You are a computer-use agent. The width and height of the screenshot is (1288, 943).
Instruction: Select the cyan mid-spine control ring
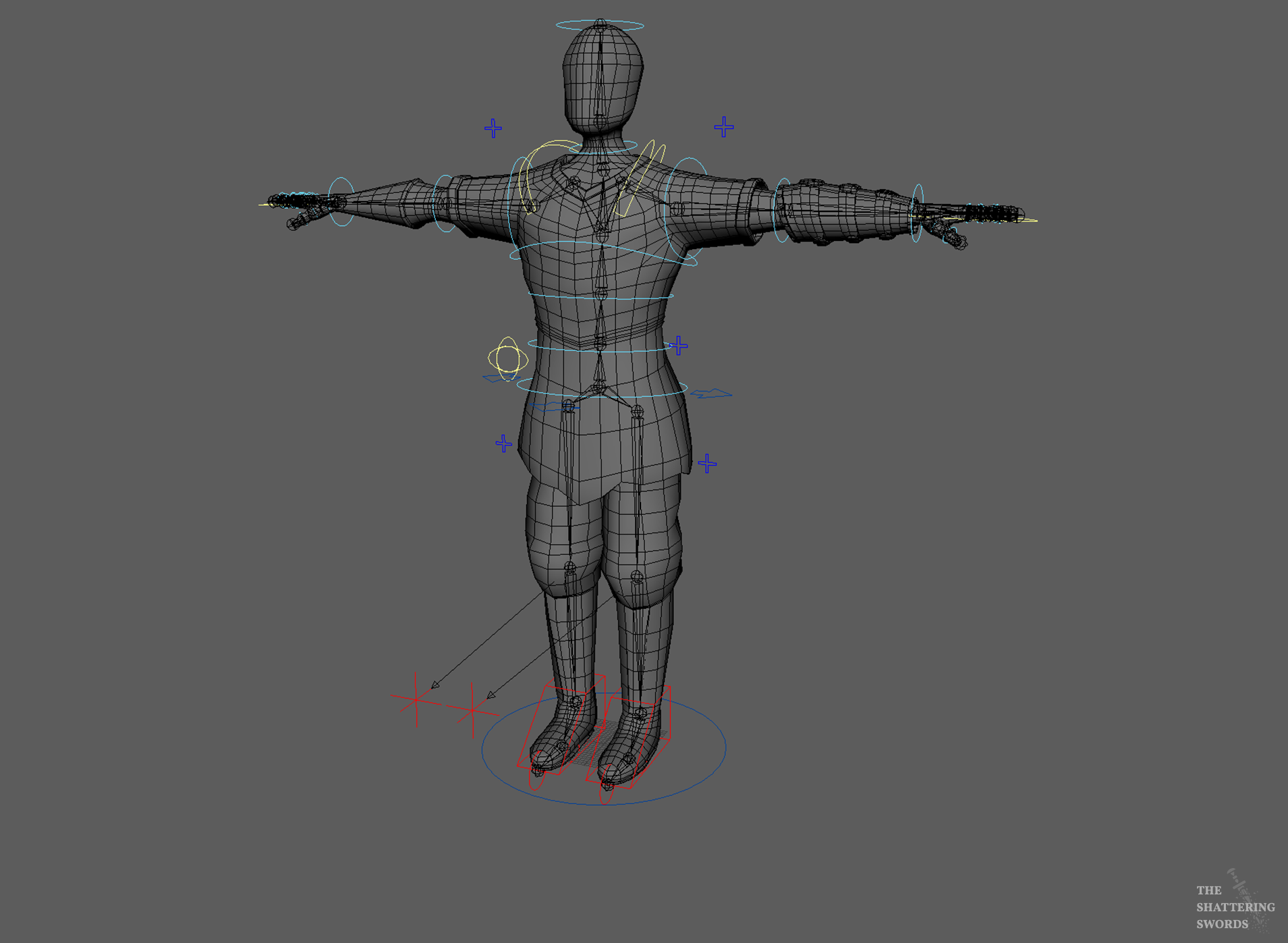(x=601, y=296)
